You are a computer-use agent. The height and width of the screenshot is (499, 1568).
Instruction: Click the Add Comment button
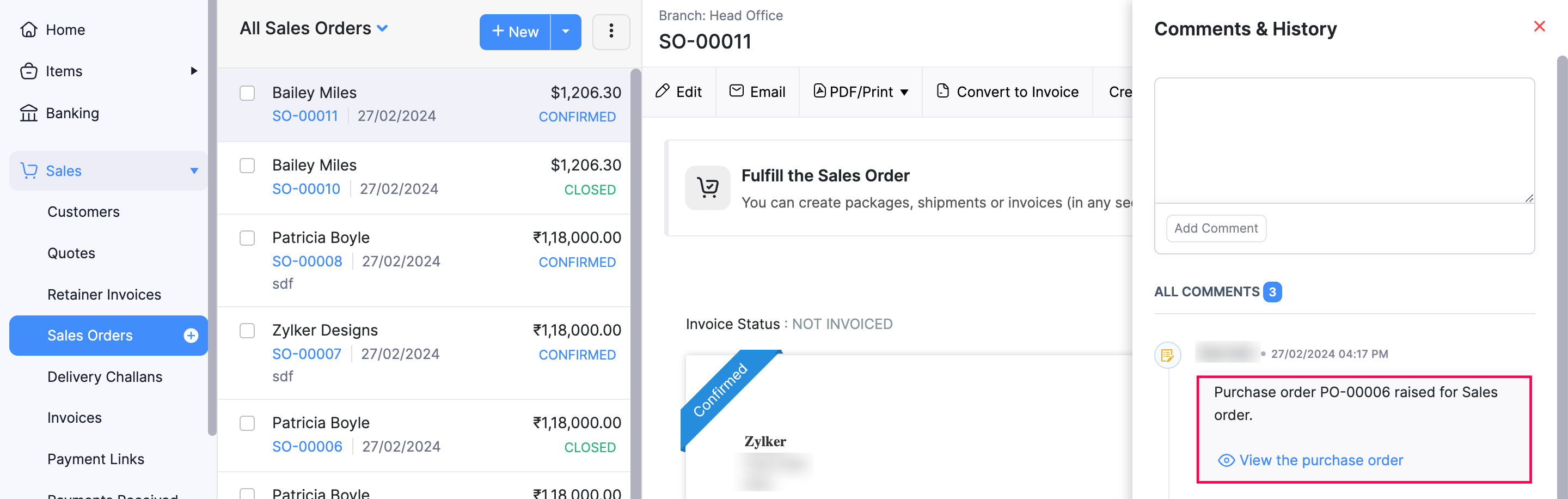(x=1216, y=228)
